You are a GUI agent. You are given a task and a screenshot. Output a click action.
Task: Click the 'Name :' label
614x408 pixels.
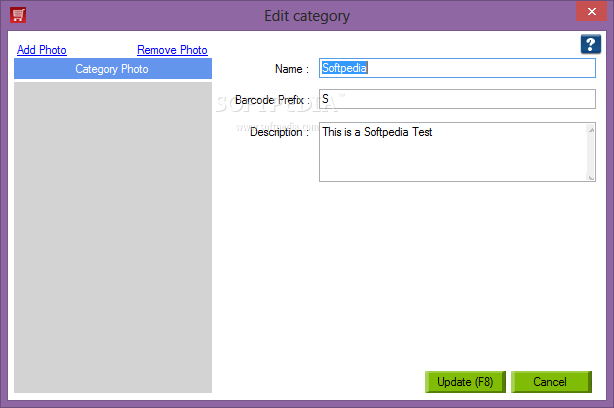pos(292,69)
